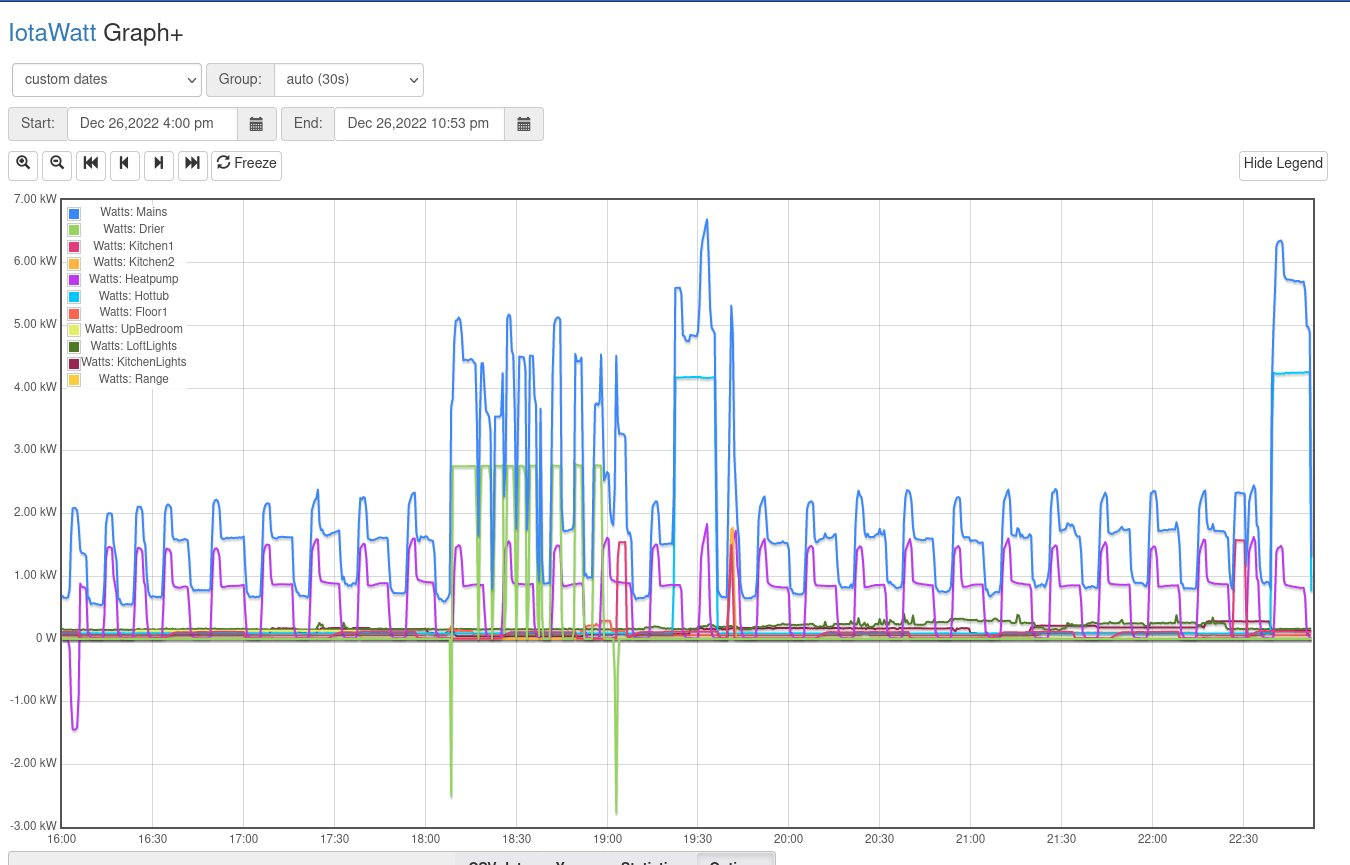The height and width of the screenshot is (865, 1350).
Task: Zoom in on the graph
Action: tap(23, 164)
